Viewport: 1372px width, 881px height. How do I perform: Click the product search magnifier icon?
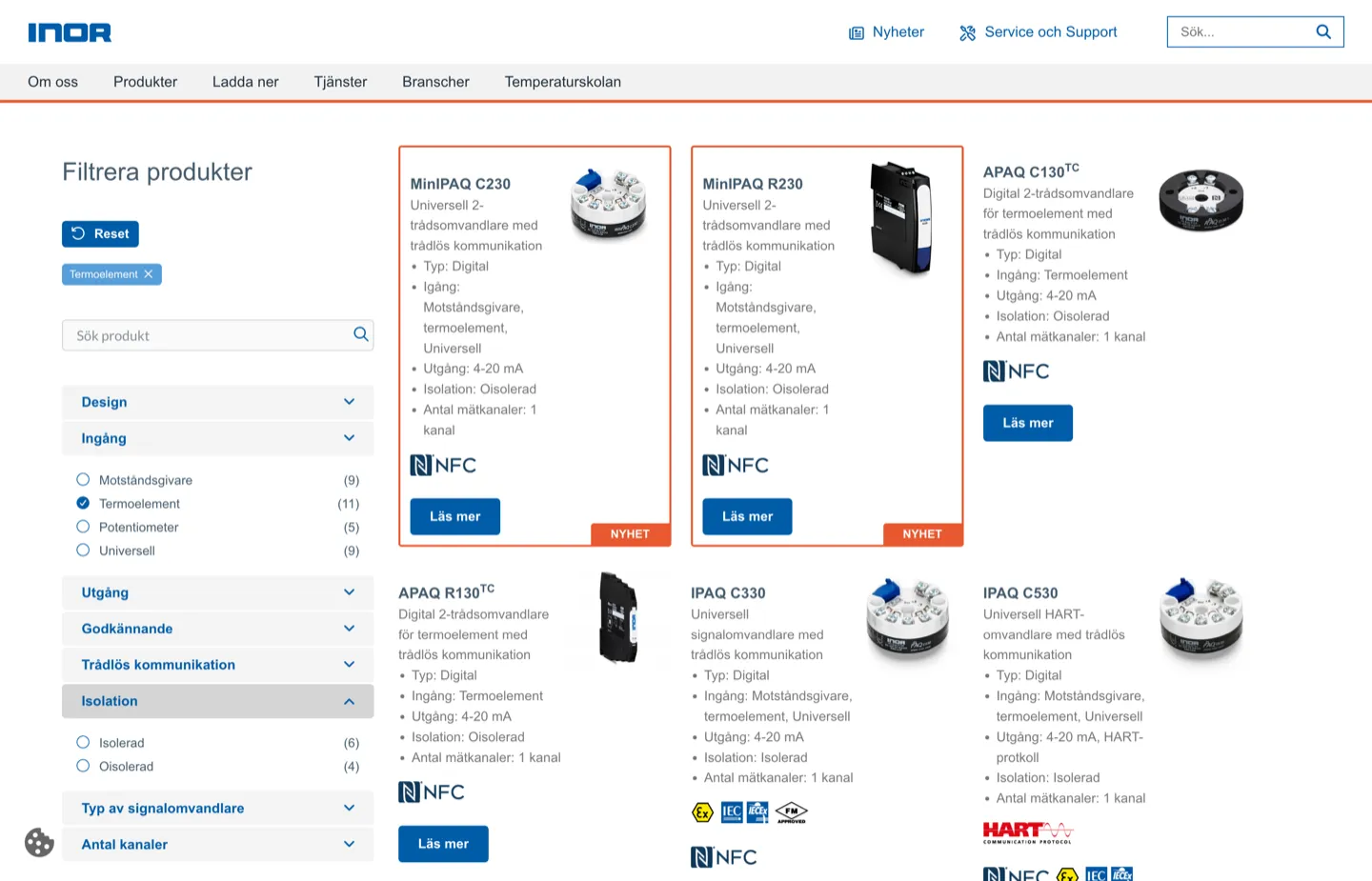pyautogui.click(x=360, y=334)
